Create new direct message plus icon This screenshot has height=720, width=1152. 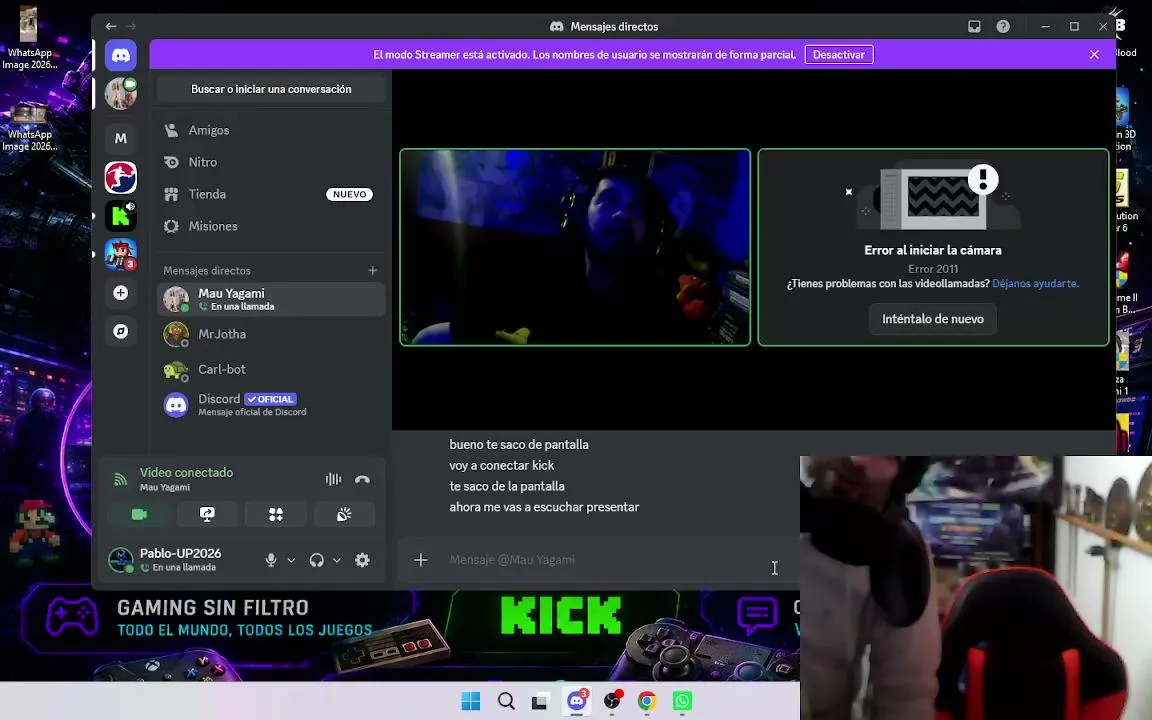point(372,270)
